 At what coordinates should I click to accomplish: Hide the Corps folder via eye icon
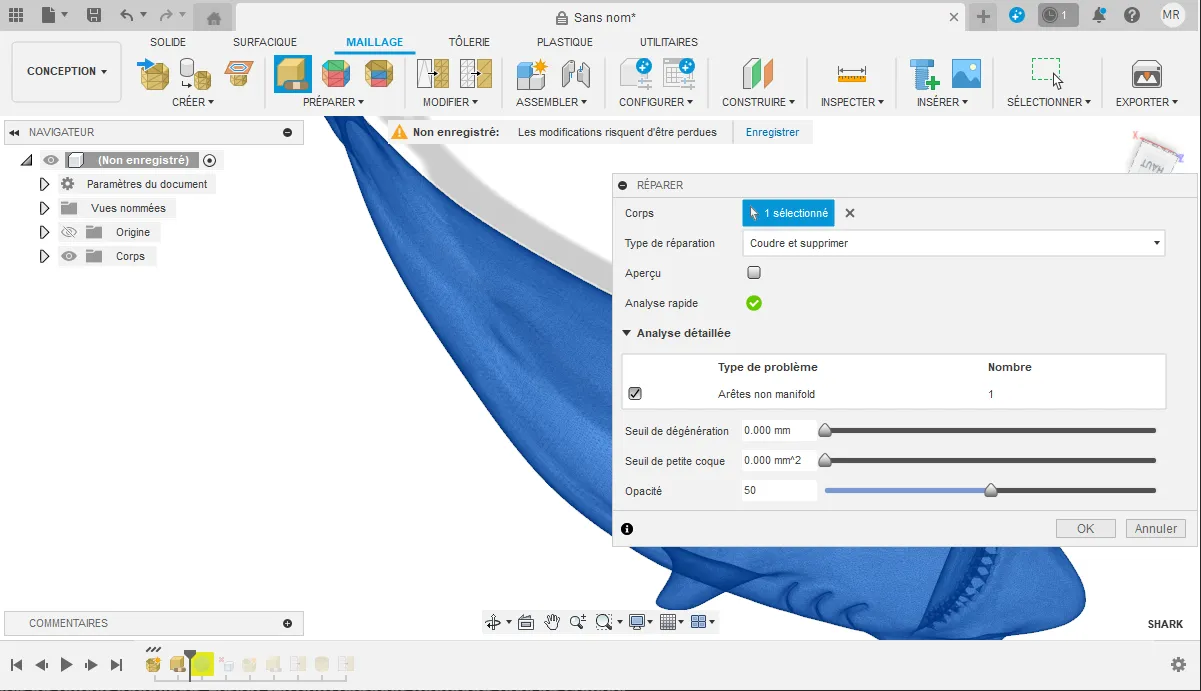[x=68, y=256]
